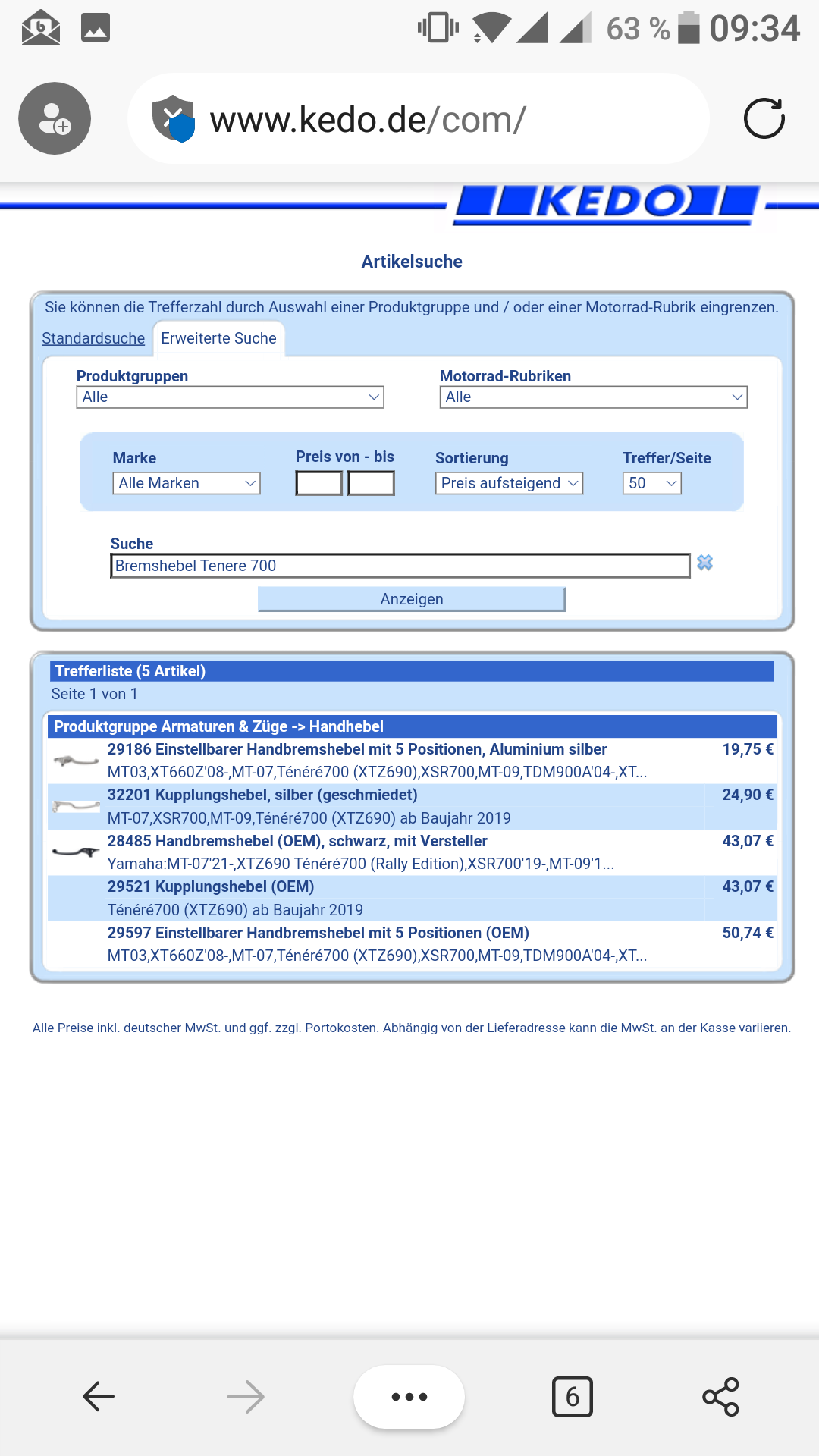
Task: Click the 'Alle Preise inkl. deutscher MwSt.' footnote
Action: pos(412,1028)
